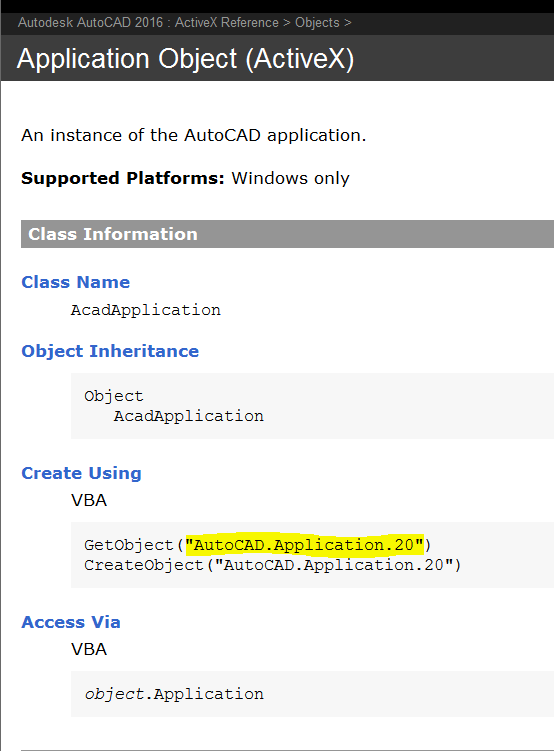Click the VBA label under Access Via
The width and height of the screenshot is (554, 751).
(x=89, y=649)
